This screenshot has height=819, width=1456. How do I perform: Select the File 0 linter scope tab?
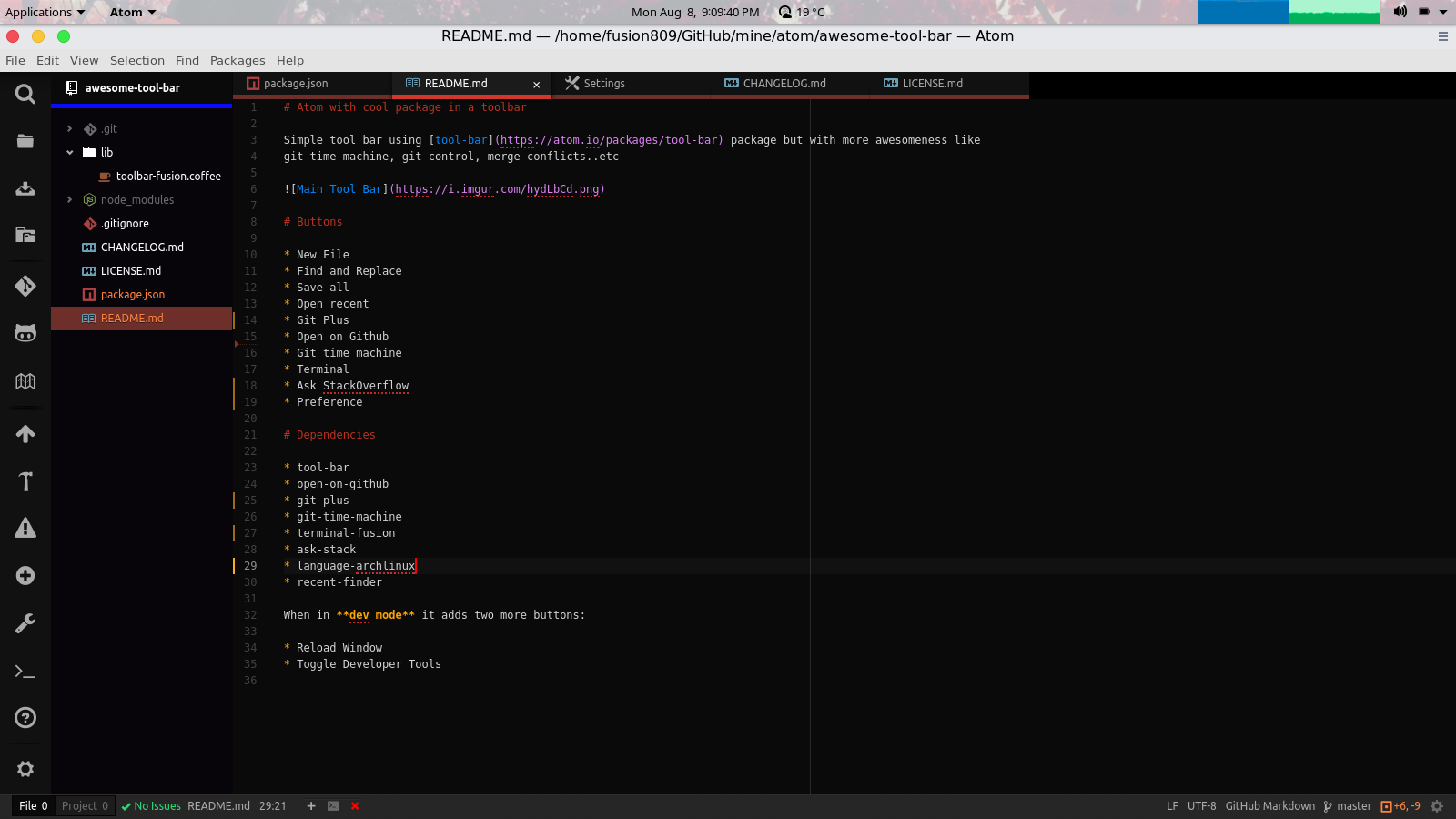[x=33, y=806]
